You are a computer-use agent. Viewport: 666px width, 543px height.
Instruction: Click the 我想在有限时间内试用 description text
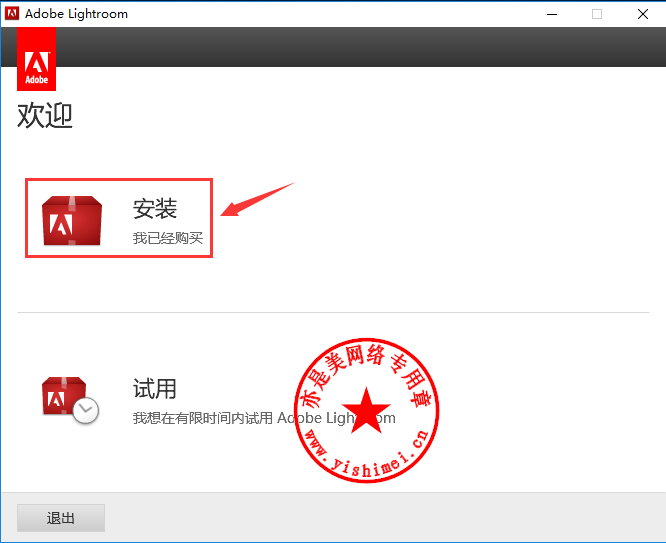[264, 418]
